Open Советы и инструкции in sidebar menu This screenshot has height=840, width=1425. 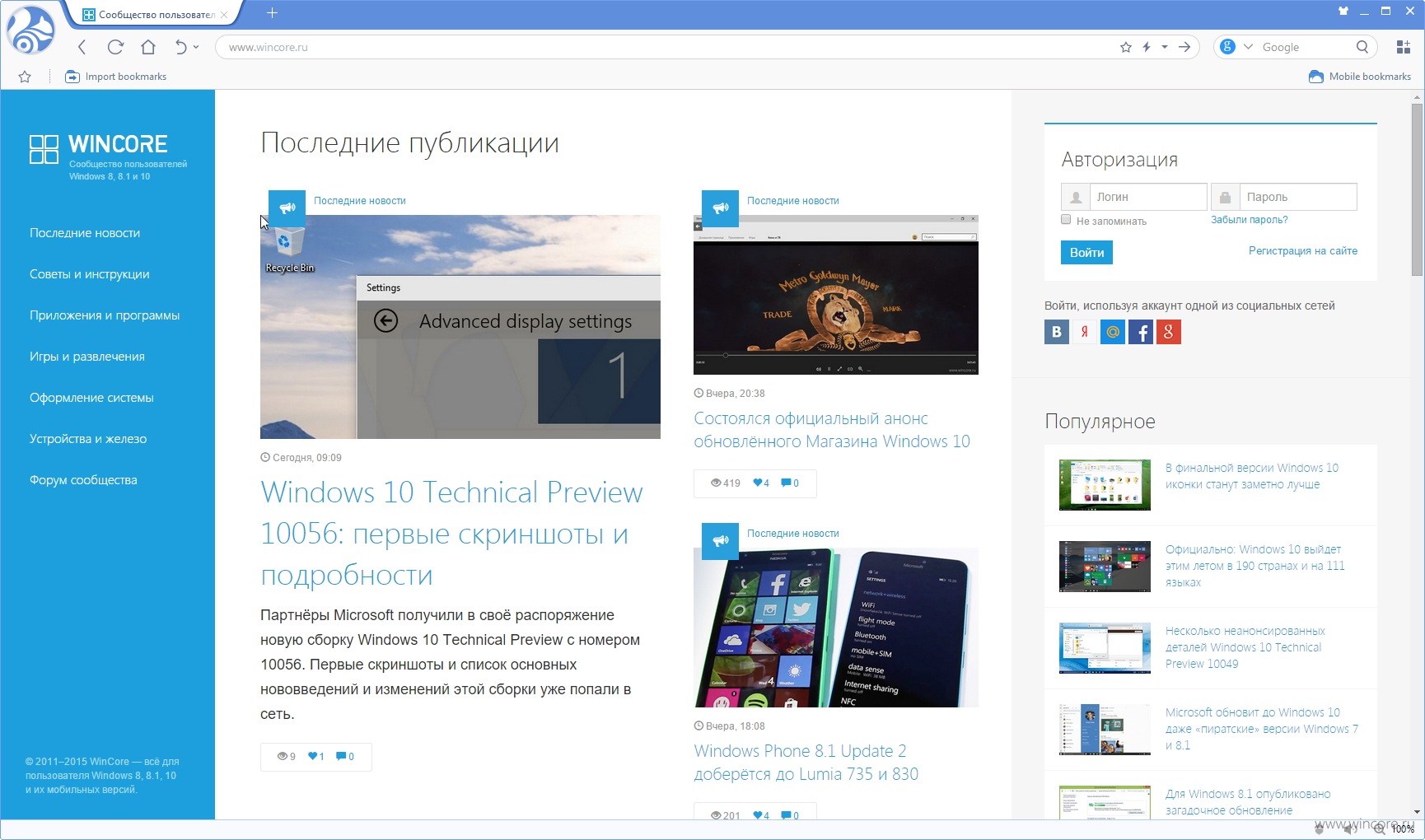[90, 274]
